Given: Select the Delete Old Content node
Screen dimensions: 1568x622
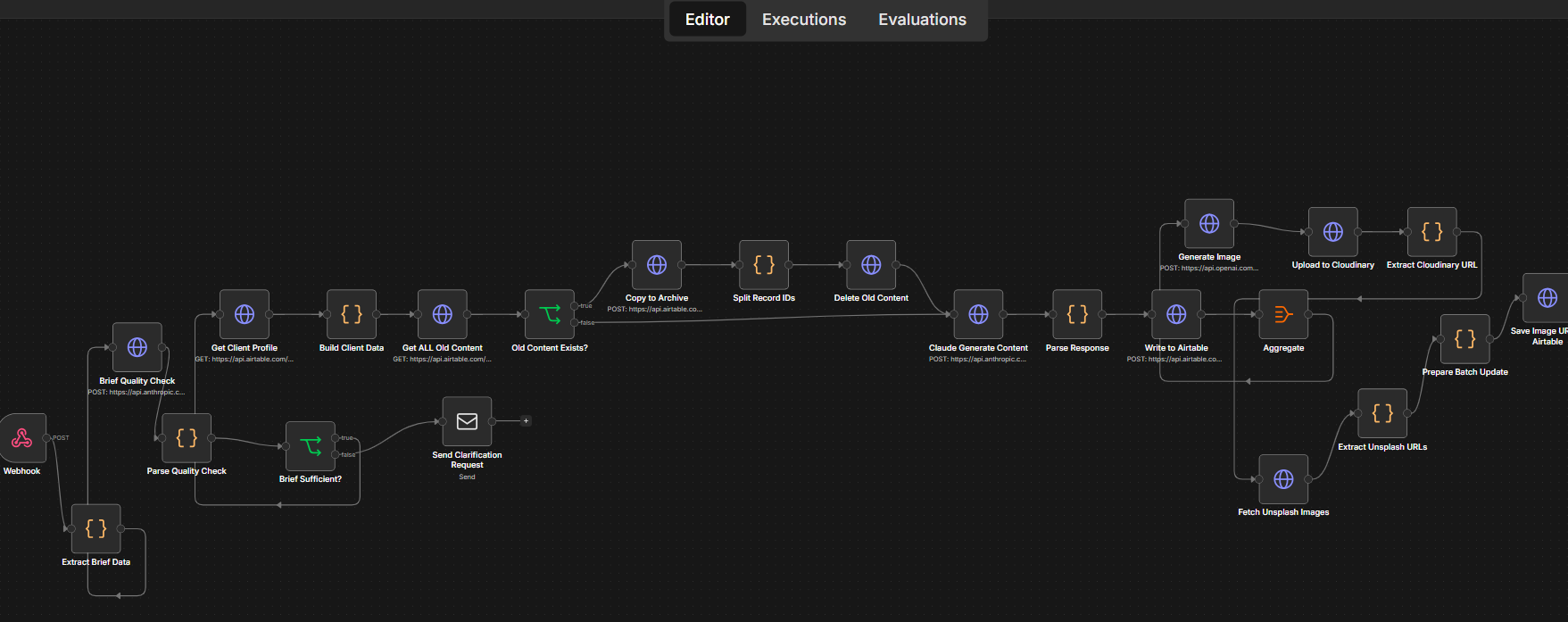Looking at the screenshot, I should tap(871, 265).
